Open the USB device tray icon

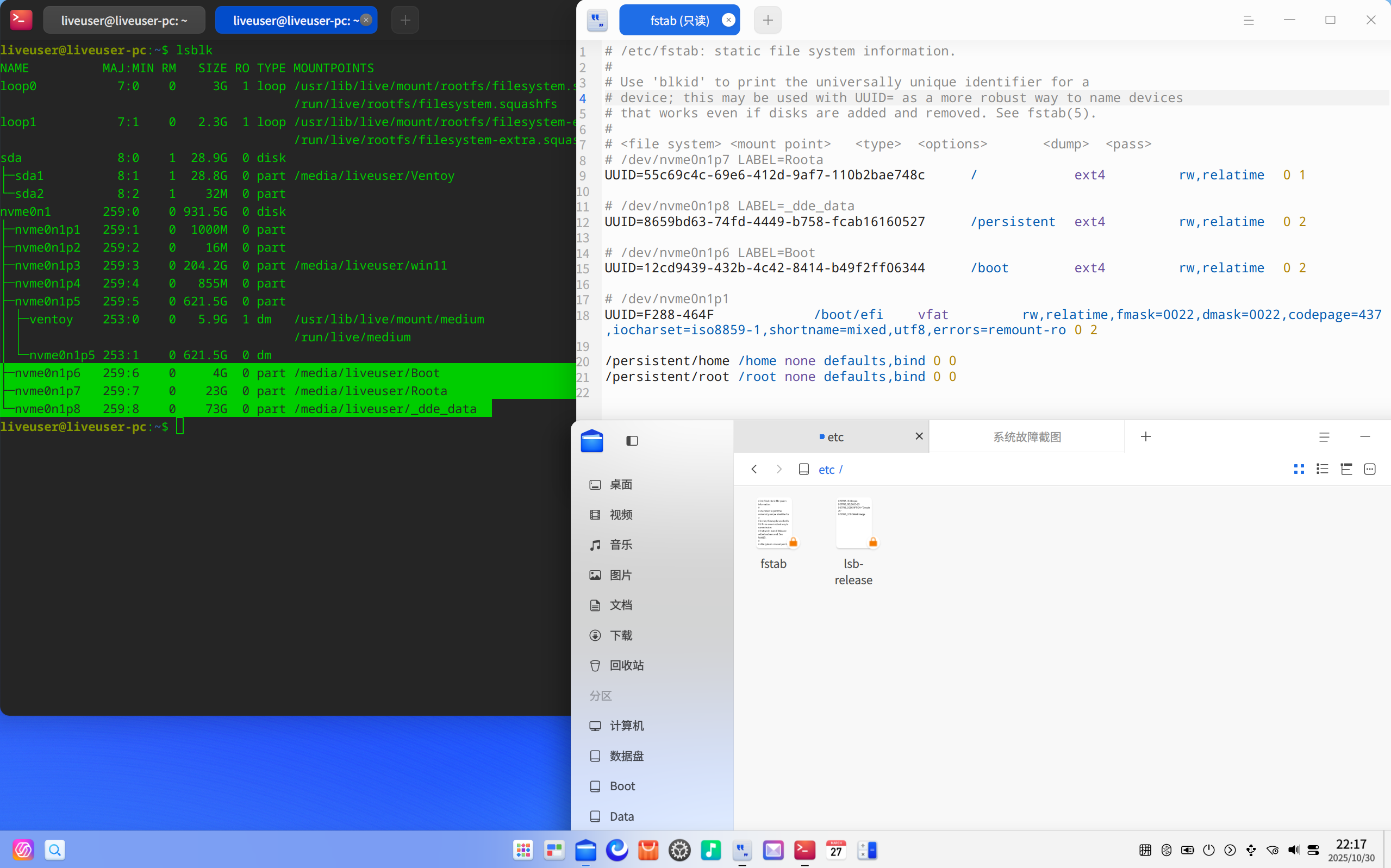1251,850
